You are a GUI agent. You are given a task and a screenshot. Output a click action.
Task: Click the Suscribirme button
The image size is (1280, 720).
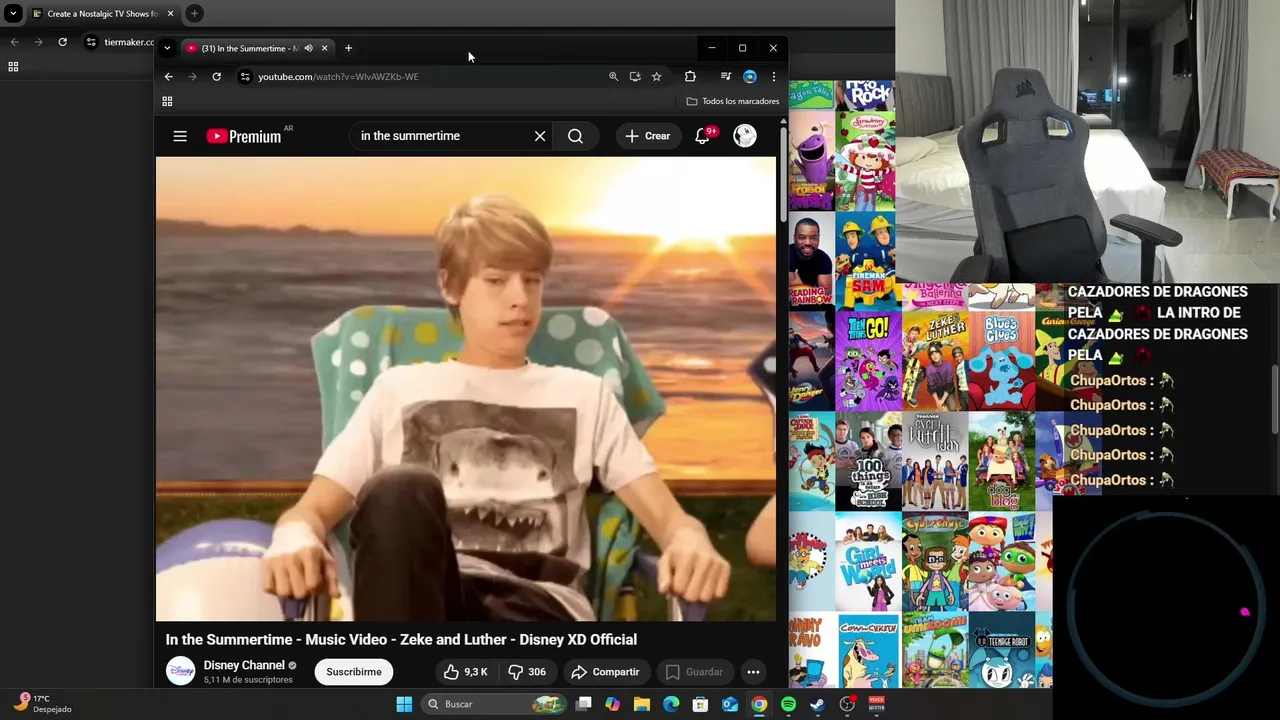pyautogui.click(x=354, y=672)
